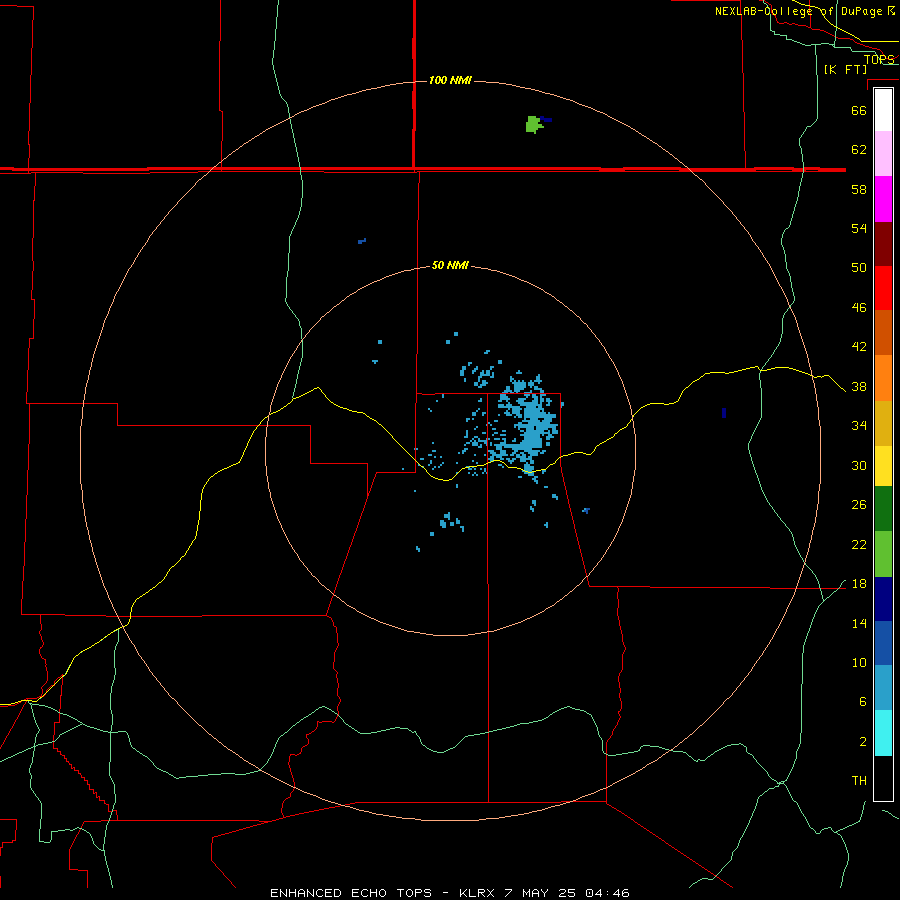Click the yellow swatch between 34 and 30
This screenshot has width=900, height=900.
[883, 465]
